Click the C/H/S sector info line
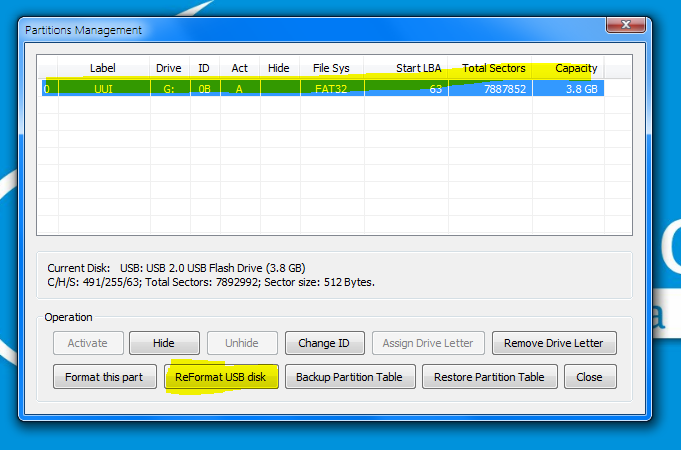Screen dimensions: 681x450 coord(211,282)
